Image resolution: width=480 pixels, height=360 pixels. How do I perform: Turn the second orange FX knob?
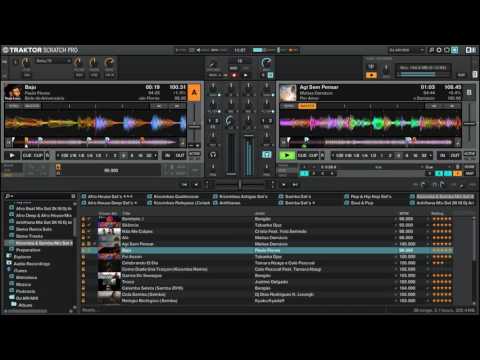point(93,62)
